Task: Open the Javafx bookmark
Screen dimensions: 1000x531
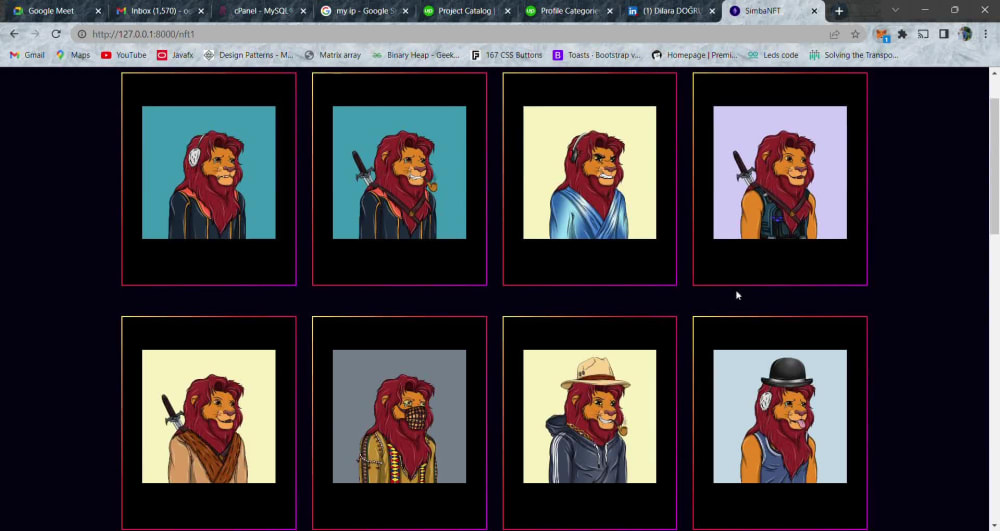Action: (x=175, y=55)
